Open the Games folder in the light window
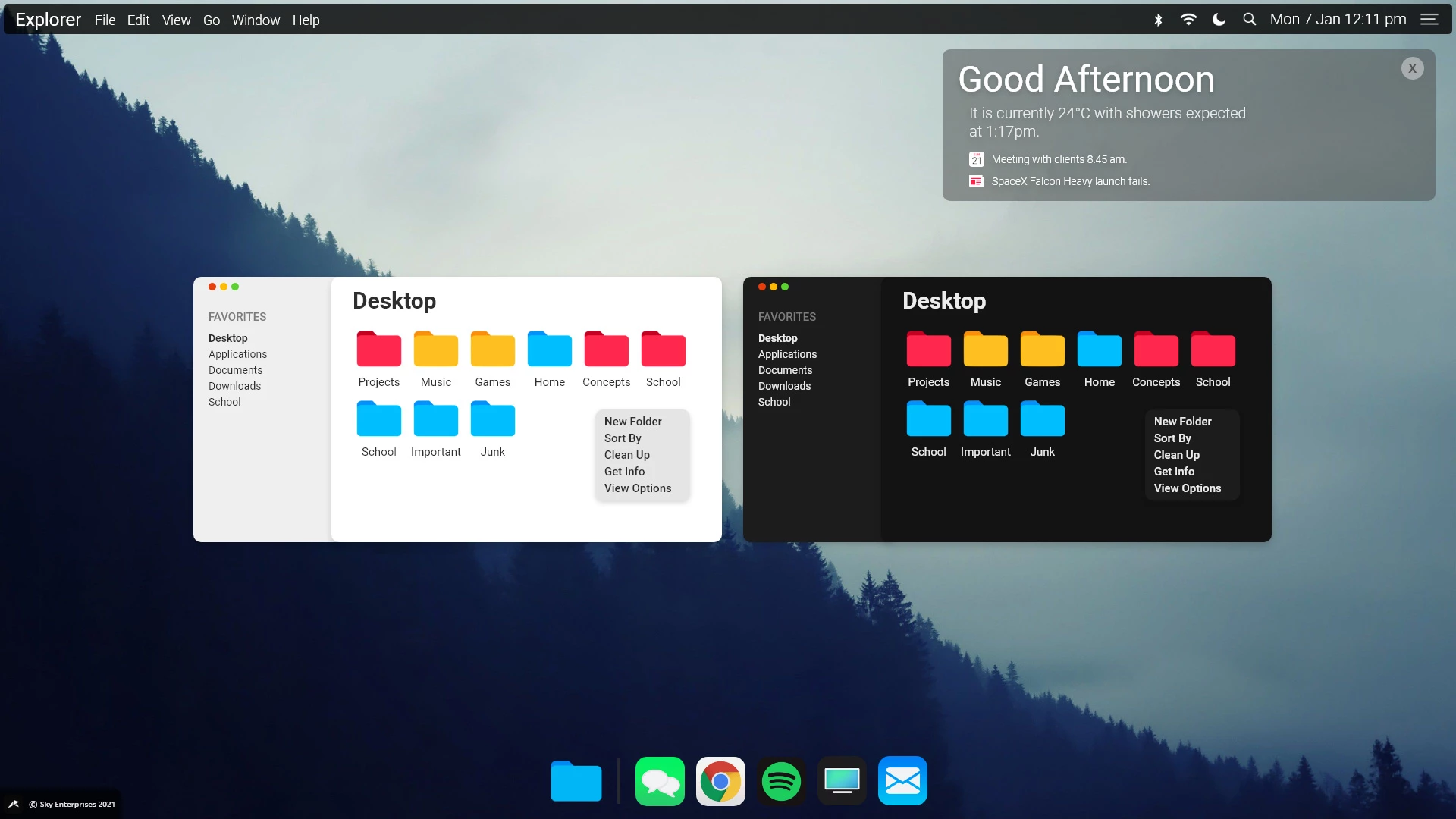1456x819 pixels. pos(492,349)
